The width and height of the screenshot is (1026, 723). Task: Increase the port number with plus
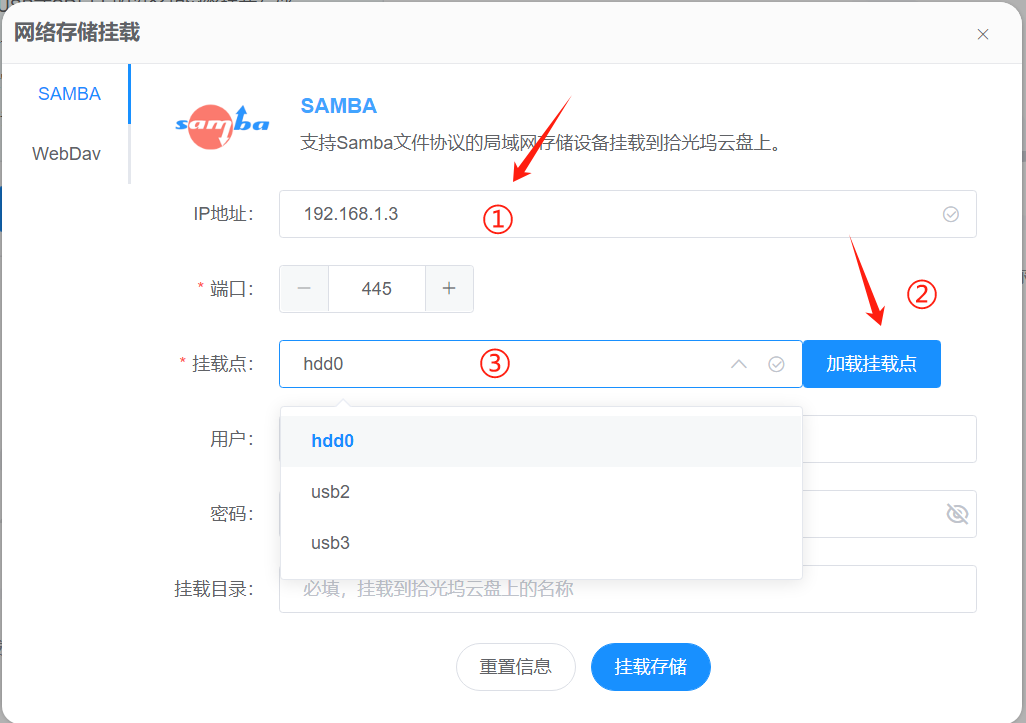tap(449, 289)
